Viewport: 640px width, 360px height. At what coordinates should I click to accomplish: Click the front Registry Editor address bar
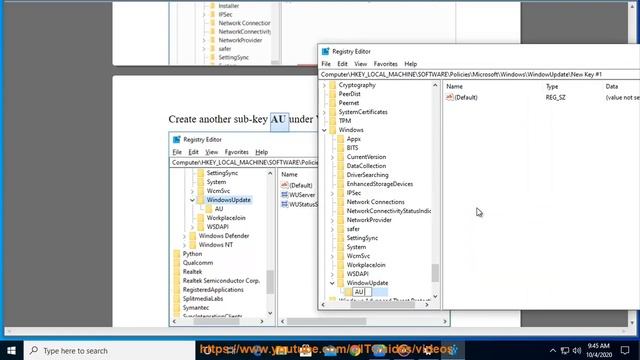coord(478,74)
